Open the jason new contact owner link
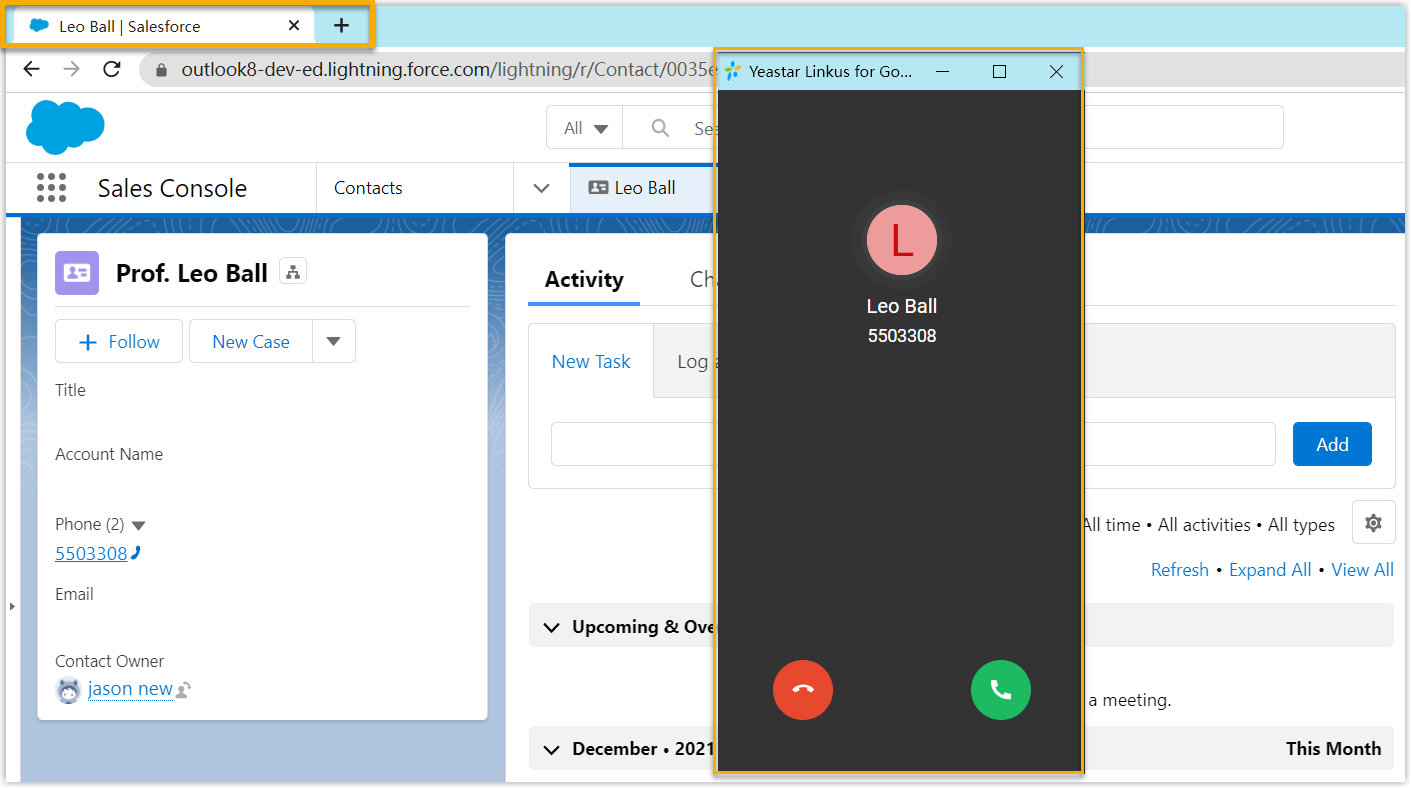Image resolution: width=1411 pixels, height=788 pixels. point(130,689)
